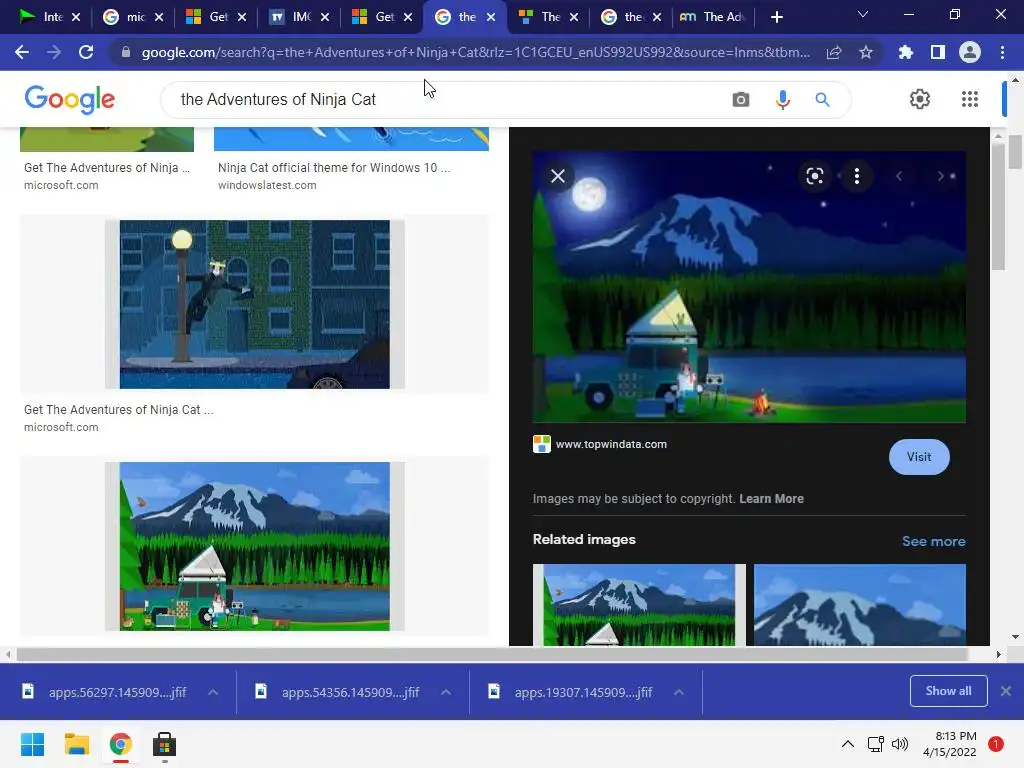Visit the topwindata.com page
Viewport: 1024px width, 768px height.
point(919,457)
